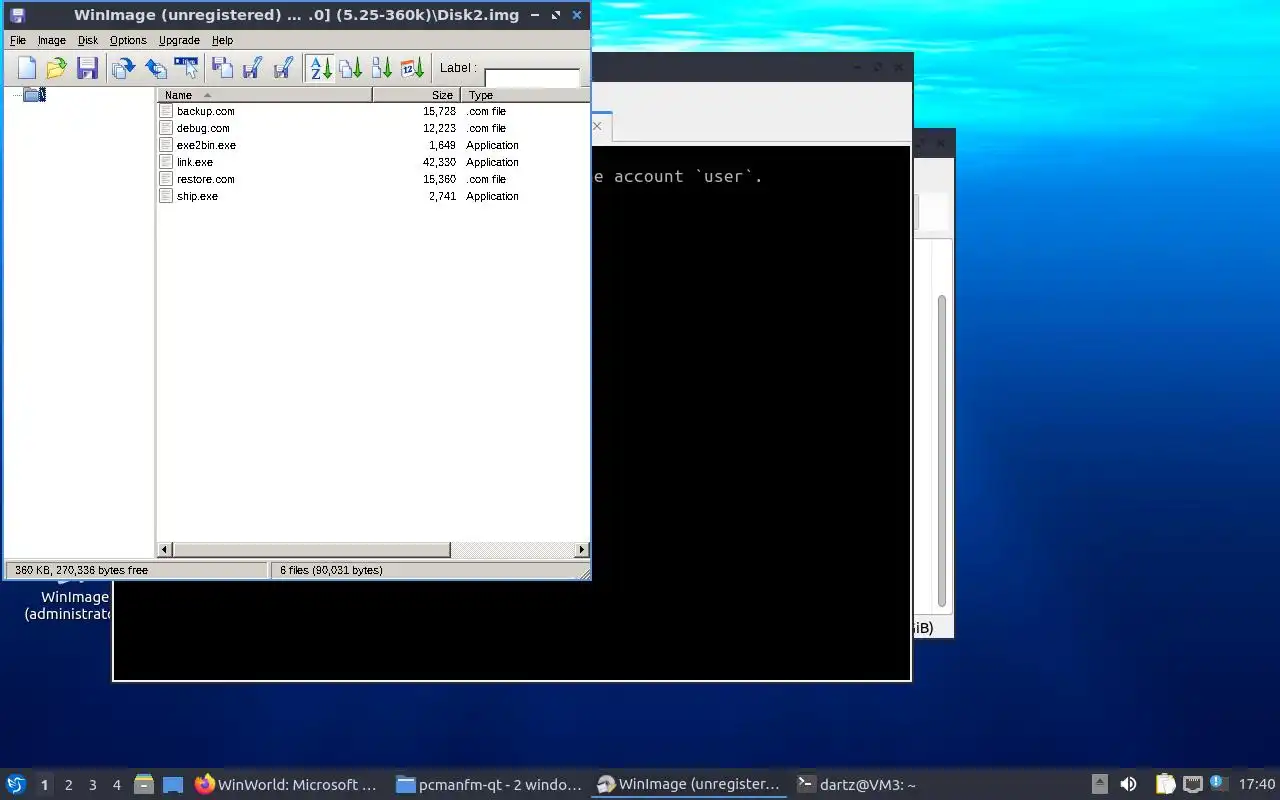Click the clock showing 17:40
Screen dimensions: 1280x800
click(1257, 785)
